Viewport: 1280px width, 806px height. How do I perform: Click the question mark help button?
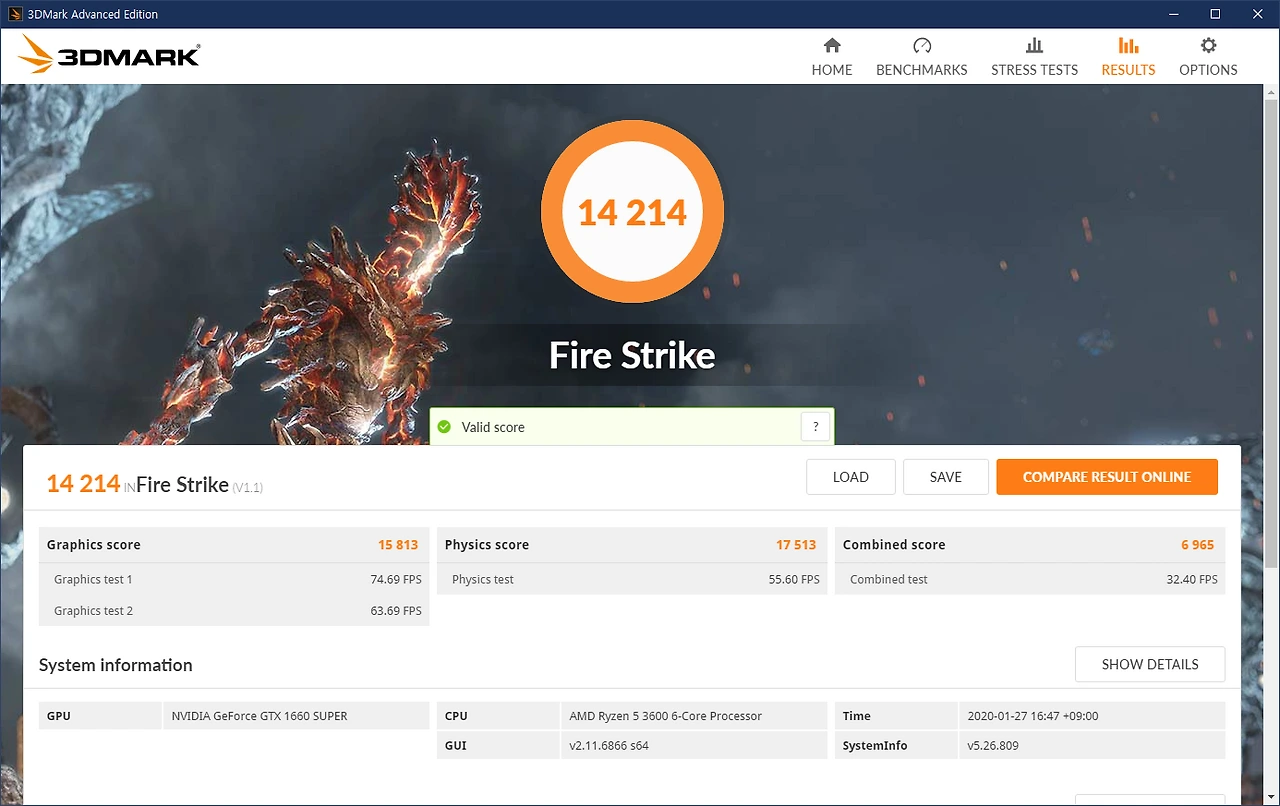click(815, 427)
